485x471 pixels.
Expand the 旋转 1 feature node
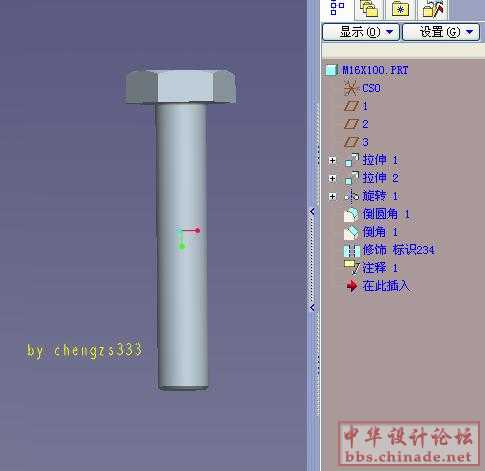(x=332, y=196)
